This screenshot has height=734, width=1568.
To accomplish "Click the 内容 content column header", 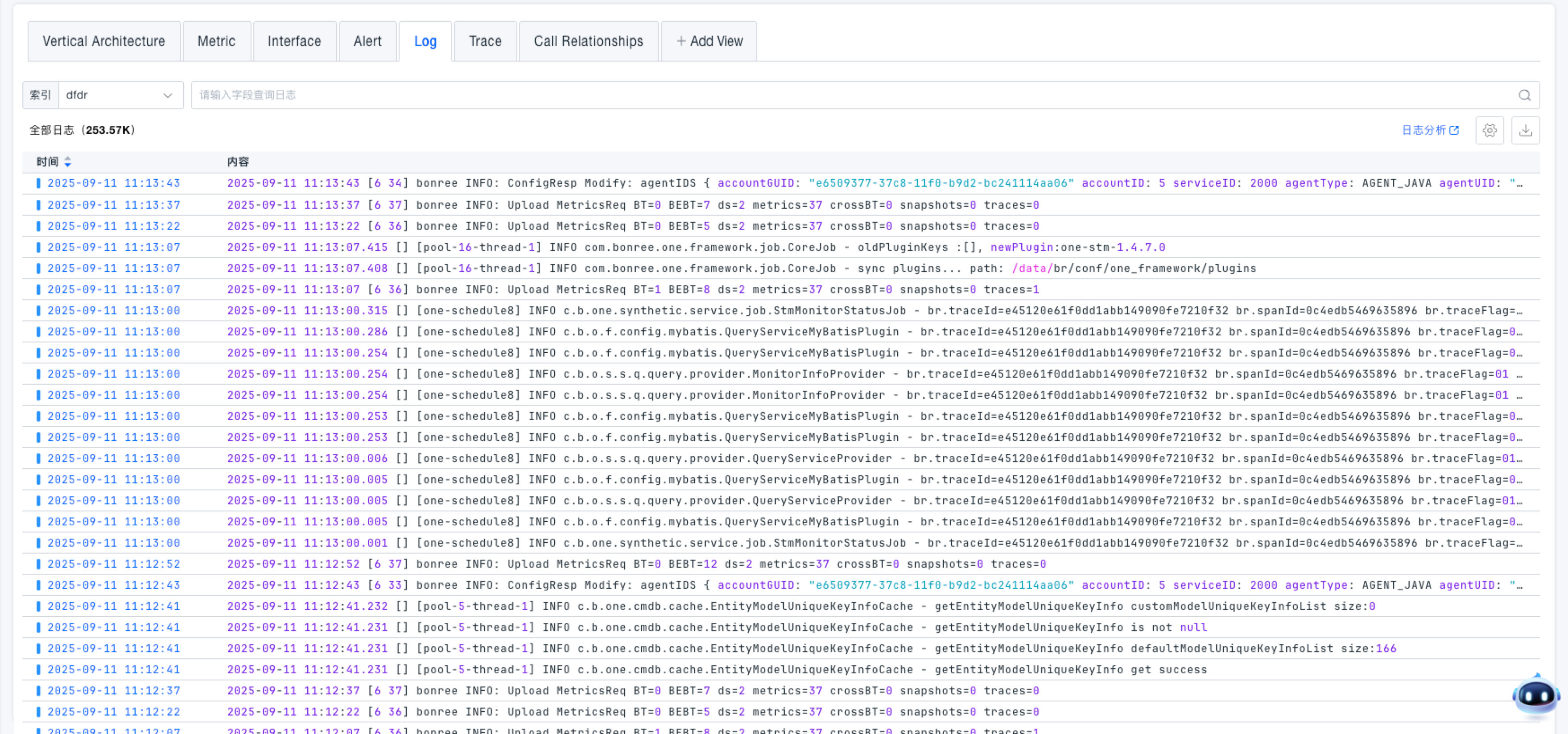I will [x=237, y=162].
